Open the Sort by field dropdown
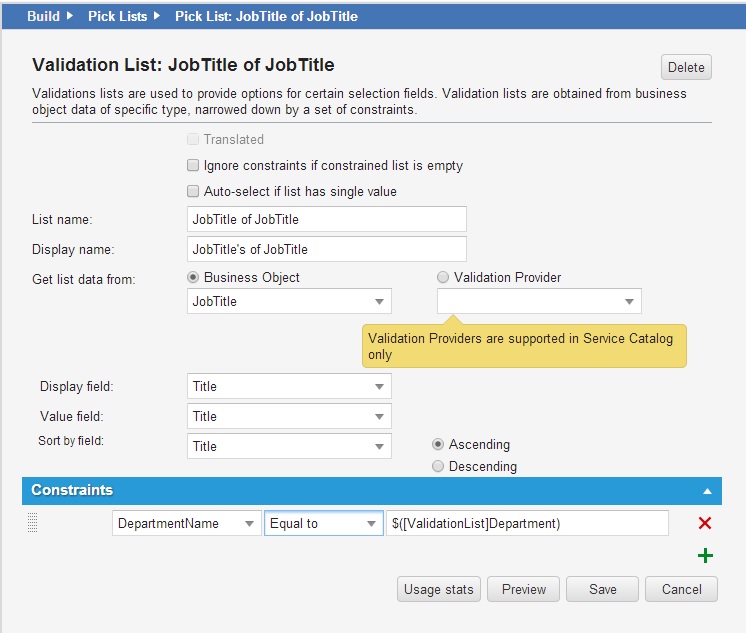The height and width of the screenshot is (633, 746). click(x=289, y=446)
